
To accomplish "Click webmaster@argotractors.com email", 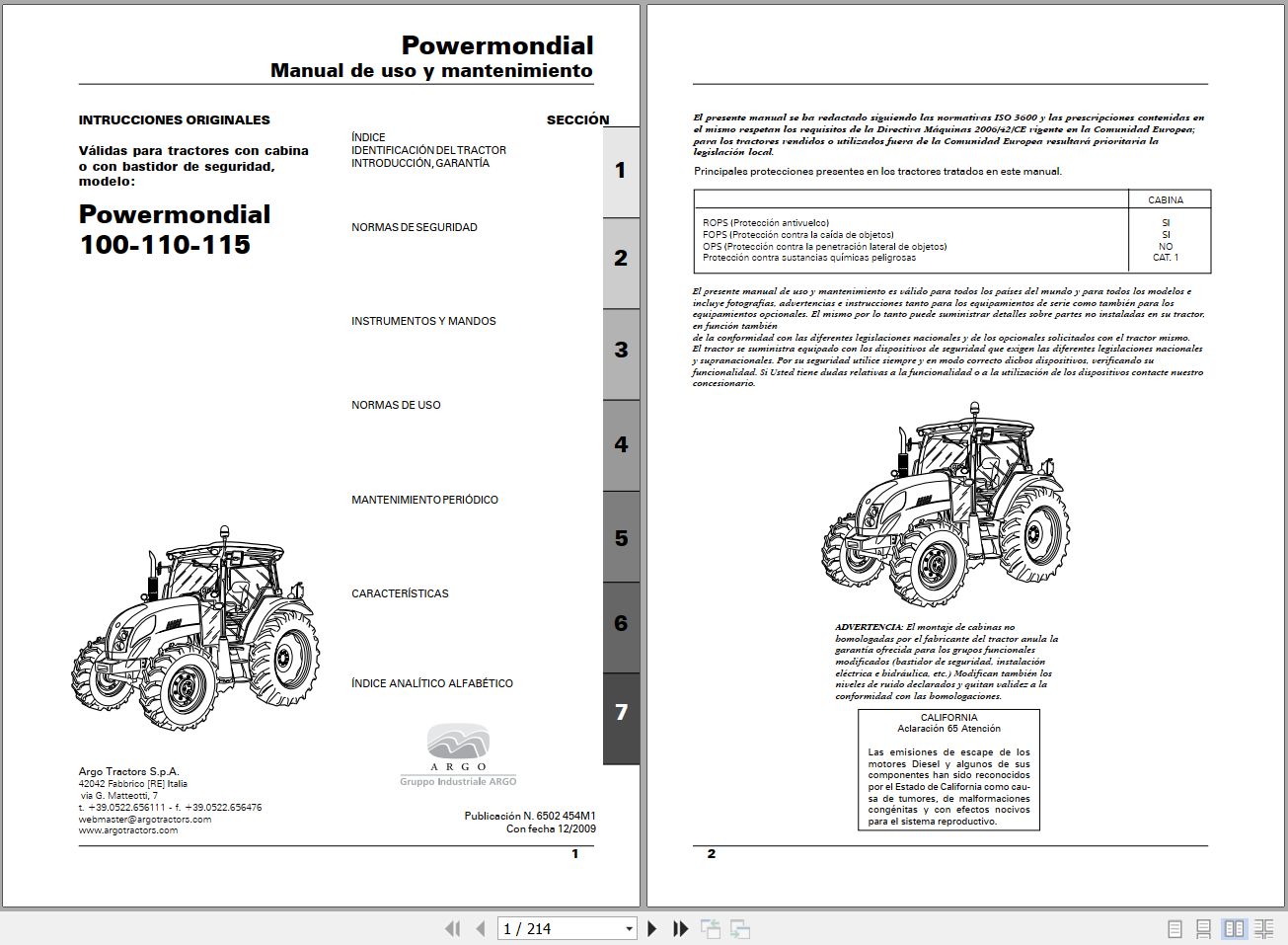I will coord(145,819).
